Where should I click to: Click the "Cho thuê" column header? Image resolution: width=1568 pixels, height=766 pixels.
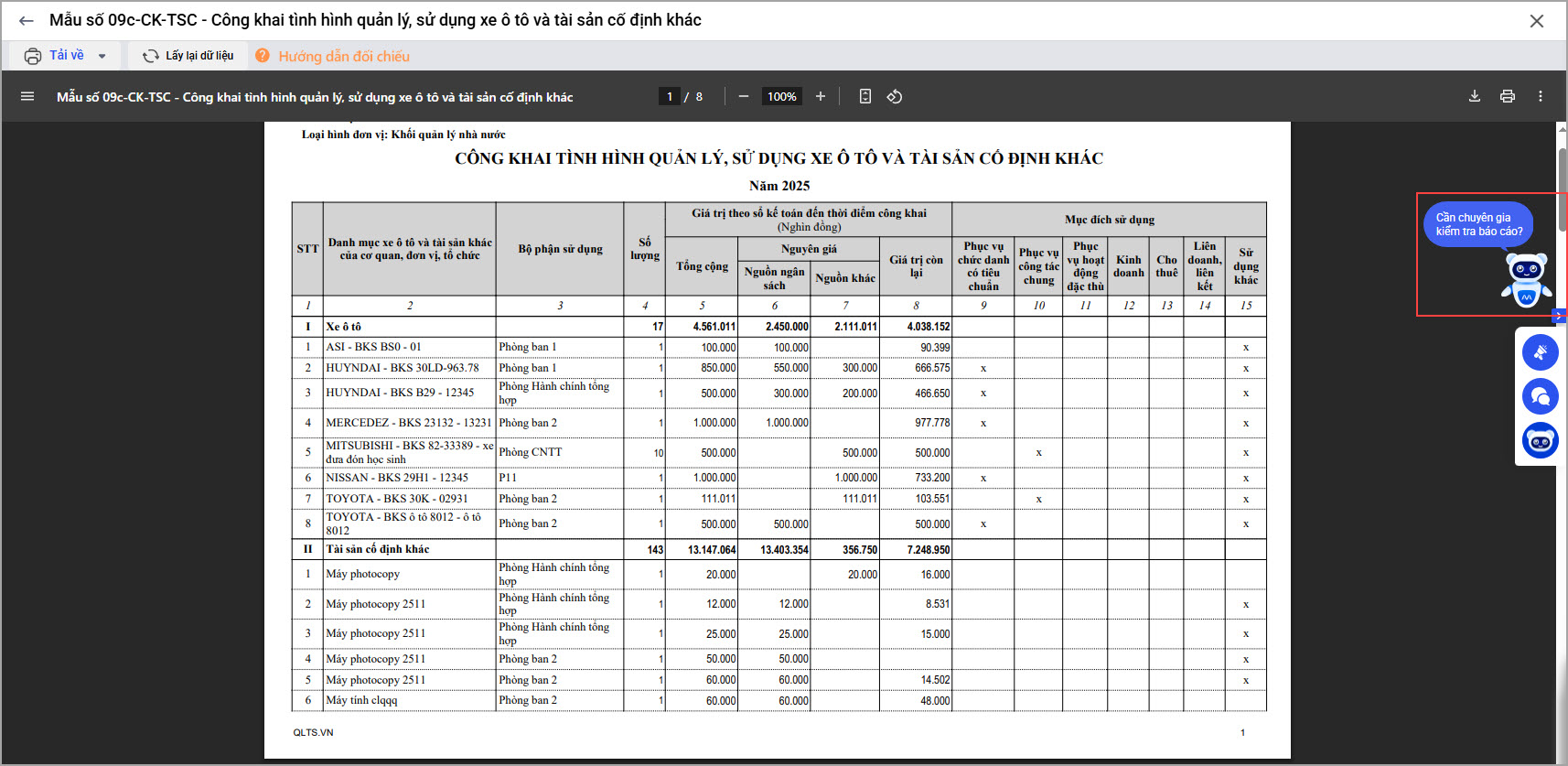[x=1166, y=266]
